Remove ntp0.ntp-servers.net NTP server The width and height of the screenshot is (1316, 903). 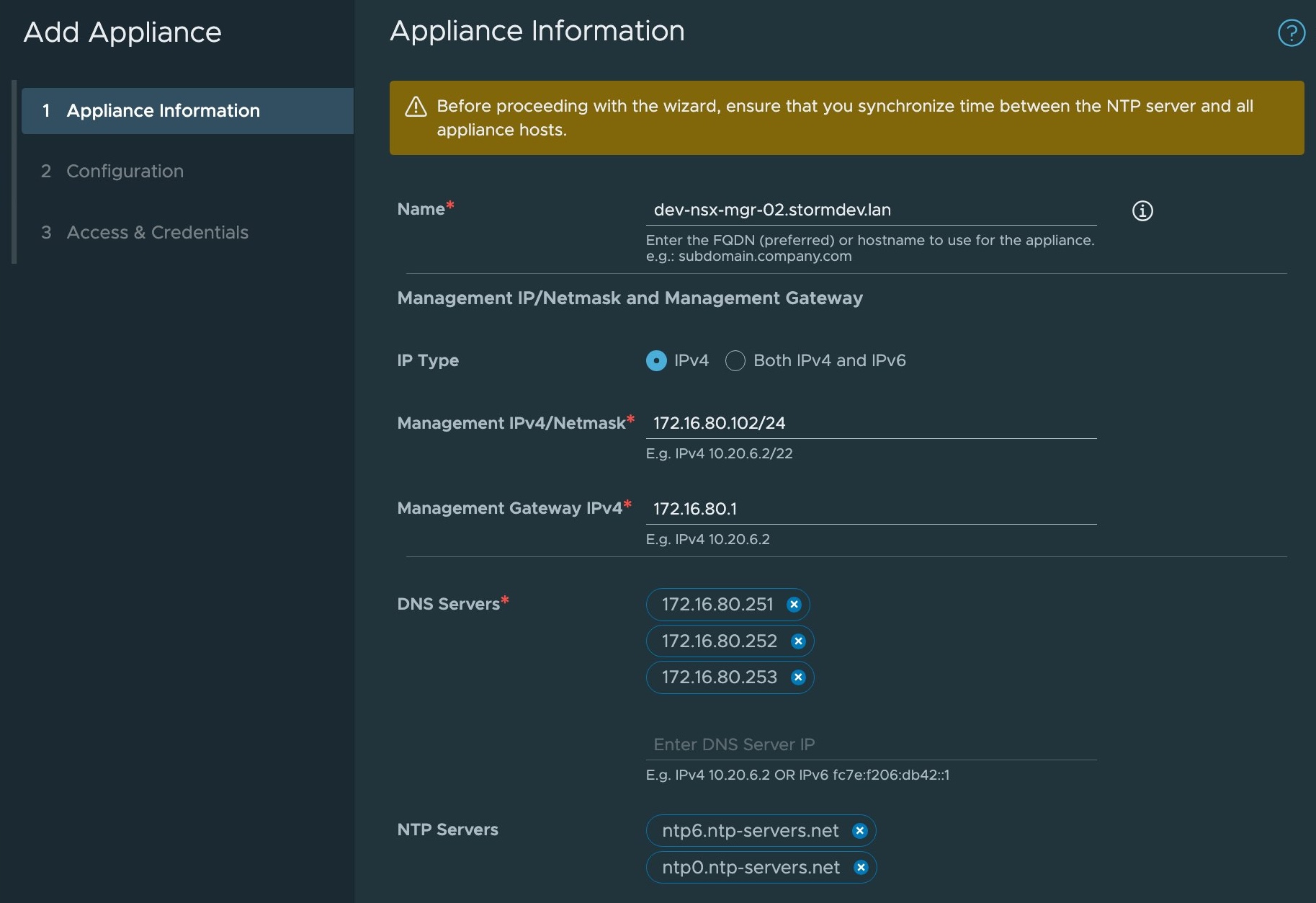coord(861,868)
